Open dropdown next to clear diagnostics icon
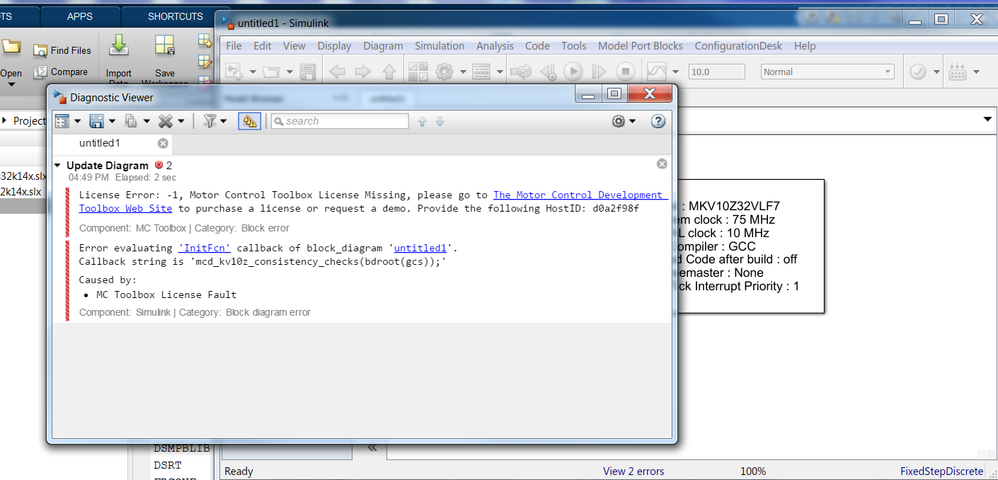The height and width of the screenshot is (480, 998). click(x=181, y=121)
